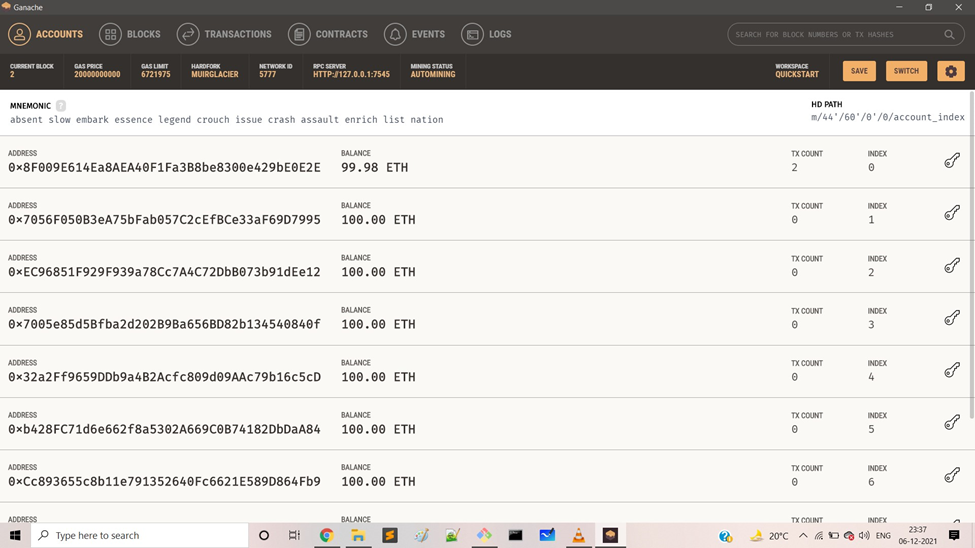Click the mnemonic help question icon
The height and width of the screenshot is (548, 975).
point(60,106)
